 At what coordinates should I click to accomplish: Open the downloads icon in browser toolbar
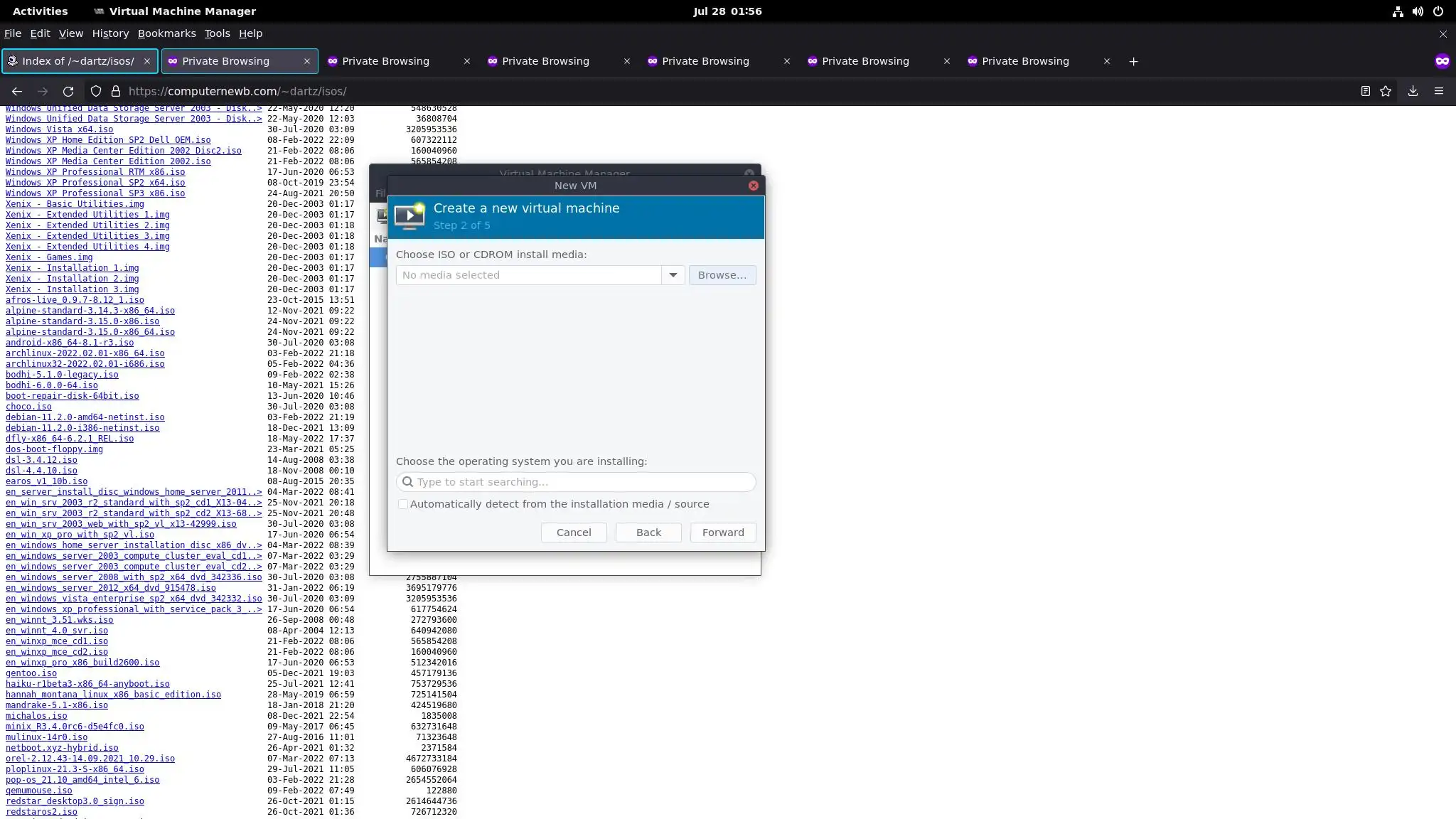[x=1413, y=91]
